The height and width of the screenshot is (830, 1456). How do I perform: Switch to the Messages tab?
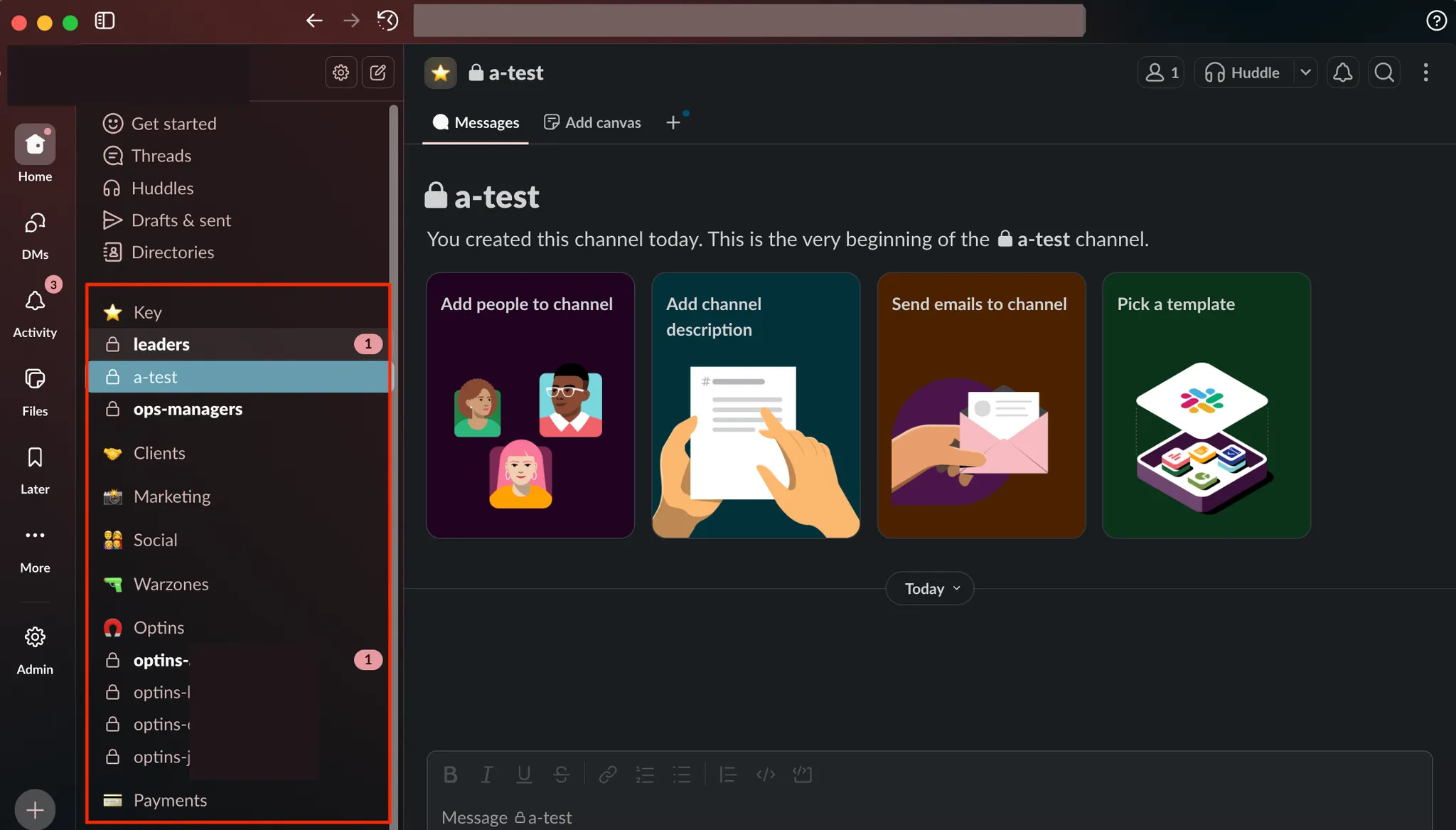pyautogui.click(x=476, y=122)
